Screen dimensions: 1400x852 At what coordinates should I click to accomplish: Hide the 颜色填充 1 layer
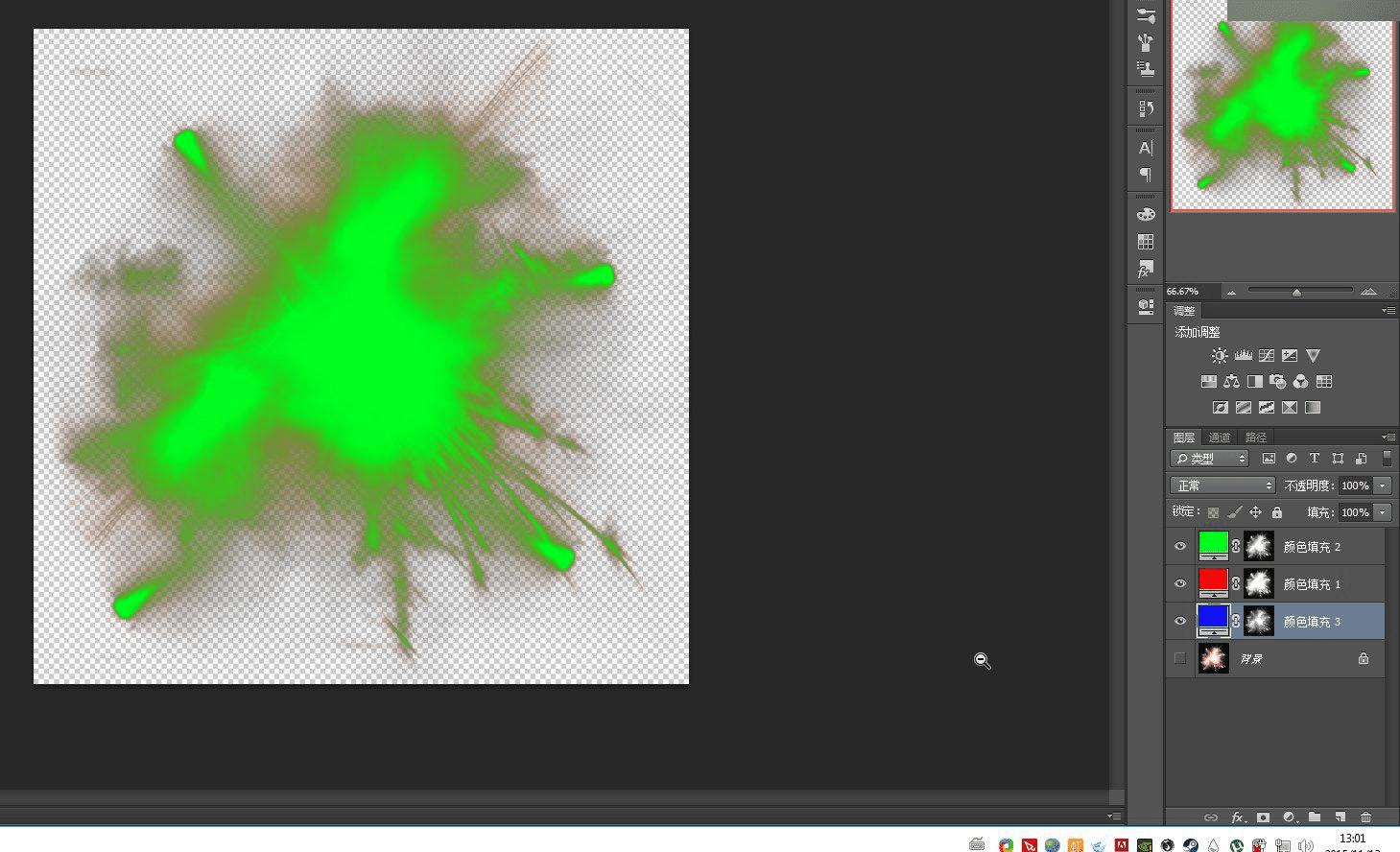click(x=1180, y=583)
